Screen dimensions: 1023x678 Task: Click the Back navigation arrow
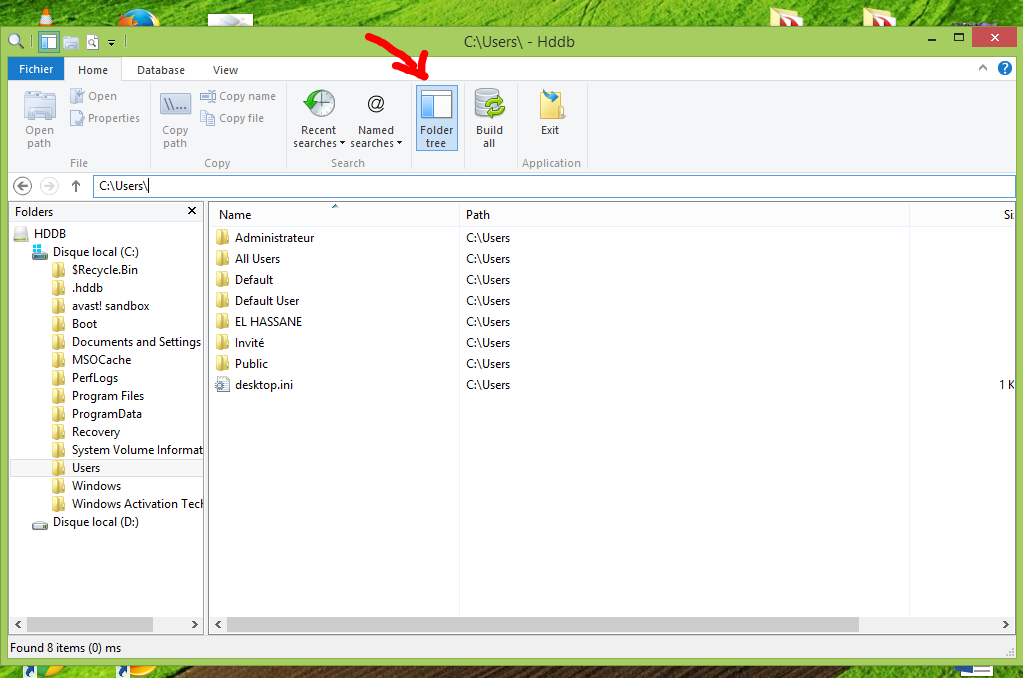pos(23,186)
